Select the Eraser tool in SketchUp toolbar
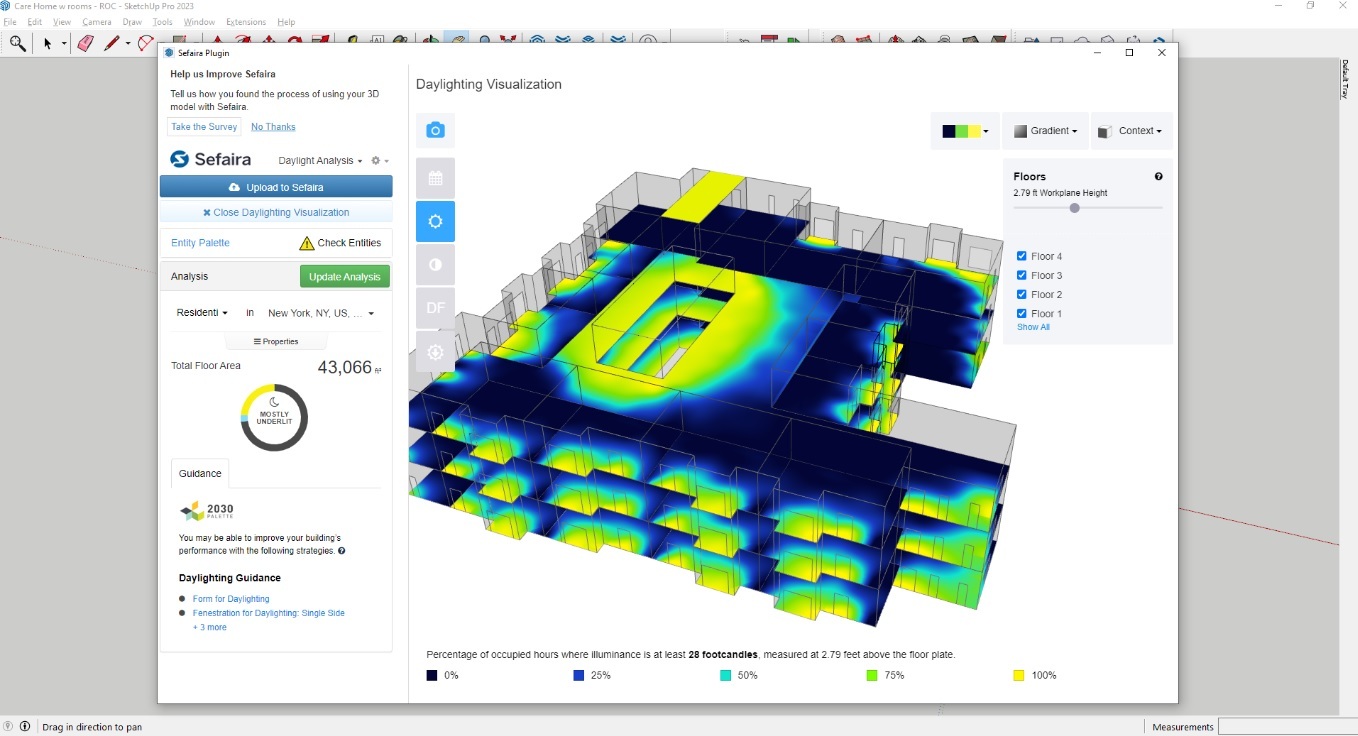The height and width of the screenshot is (736, 1358). click(x=84, y=43)
